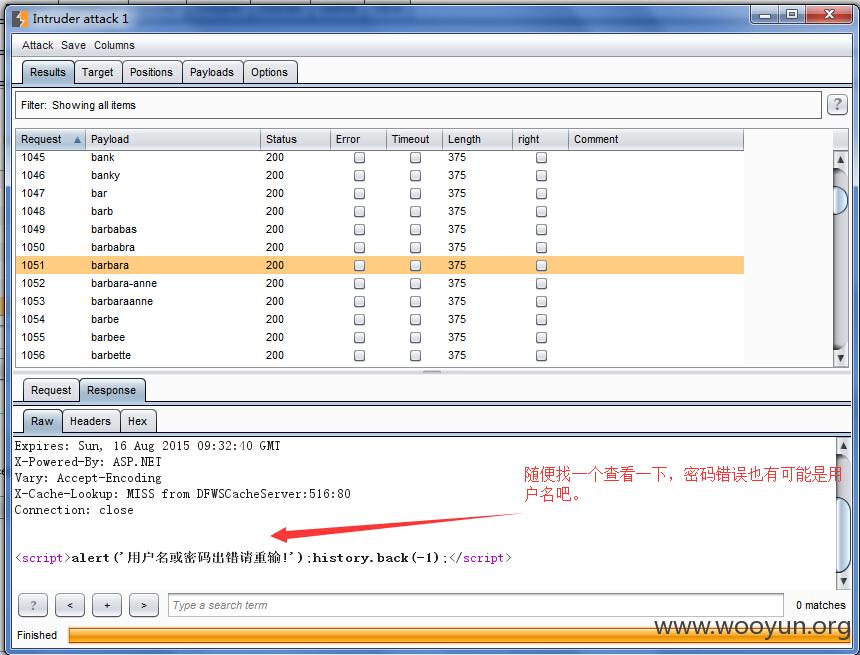Click the 0 matches label
860x655 pixels.
pyautogui.click(x=821, y=605)
